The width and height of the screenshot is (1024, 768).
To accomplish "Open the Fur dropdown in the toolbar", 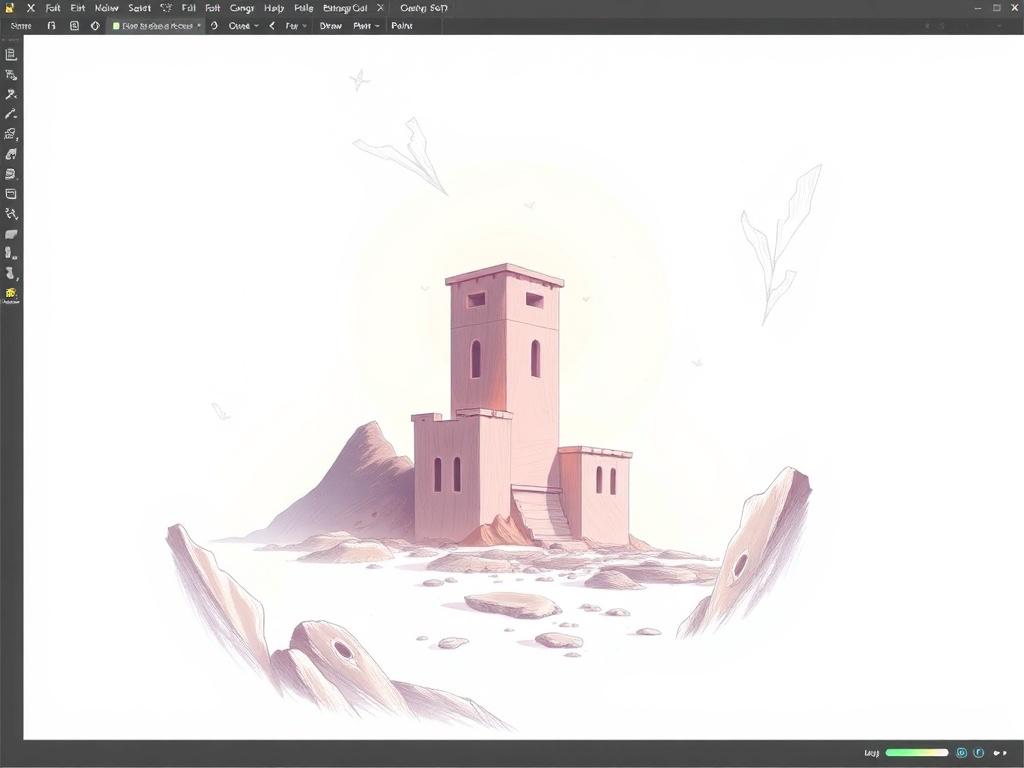I will (296, 26).
